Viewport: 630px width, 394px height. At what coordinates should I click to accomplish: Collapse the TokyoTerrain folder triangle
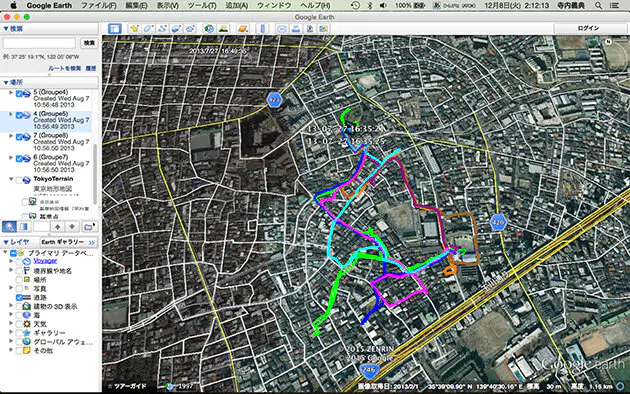(x=11, y=179)
